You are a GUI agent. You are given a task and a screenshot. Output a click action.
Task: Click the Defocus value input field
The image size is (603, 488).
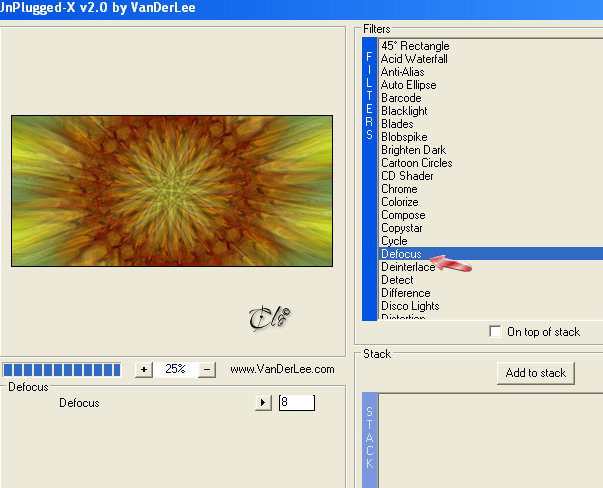click(297, 403)
